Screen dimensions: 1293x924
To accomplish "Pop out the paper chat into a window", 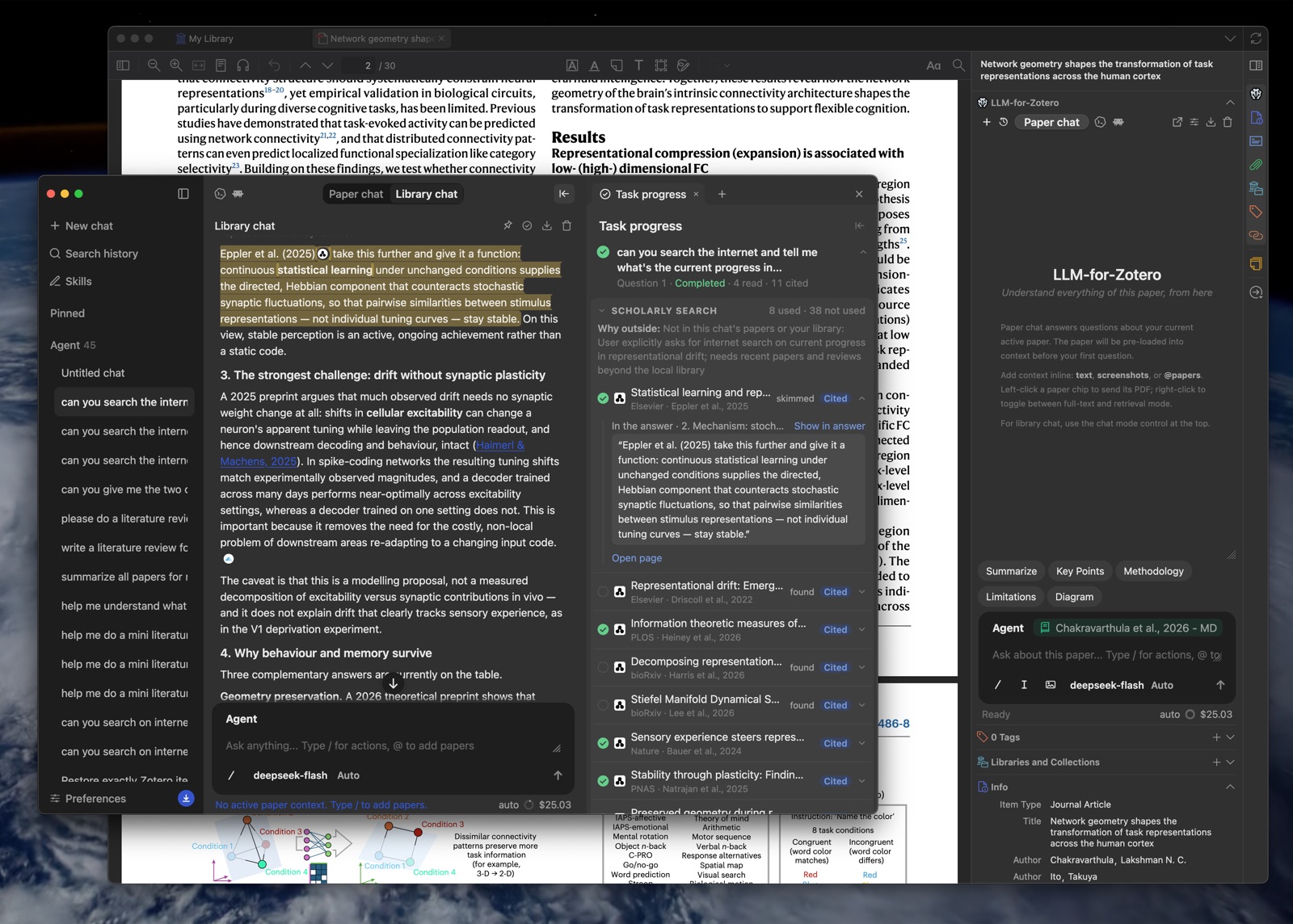I will [1177, 122].
